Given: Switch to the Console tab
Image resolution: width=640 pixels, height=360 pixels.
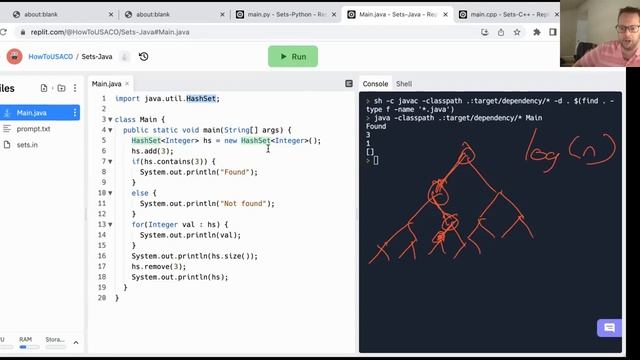Looking at the screenshot, I should click(375, 84).
